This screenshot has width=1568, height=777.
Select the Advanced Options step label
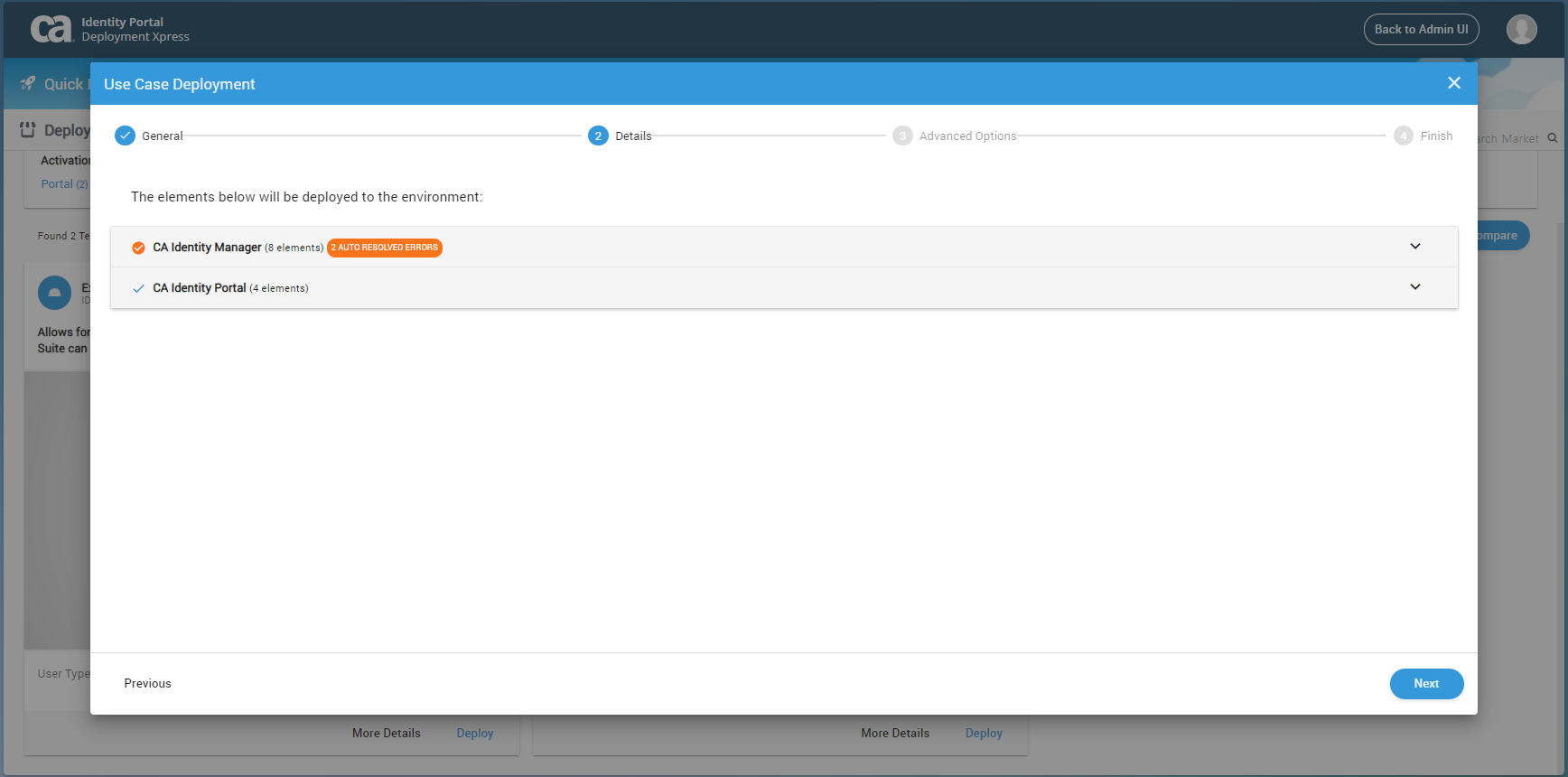[x=968, y=136]
